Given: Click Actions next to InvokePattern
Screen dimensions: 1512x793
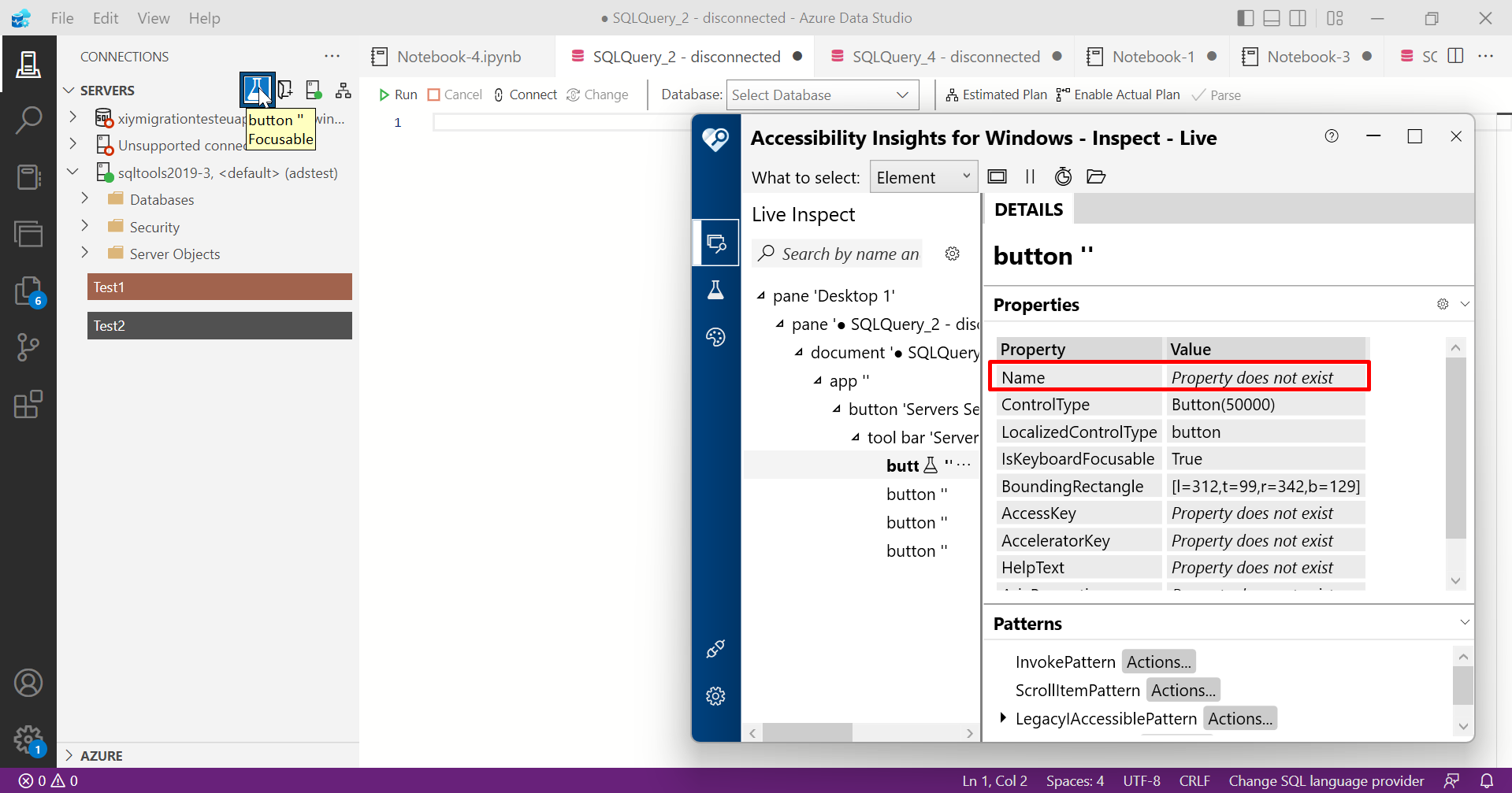Looking at the screenshot, I should (x=1157, y=661).
